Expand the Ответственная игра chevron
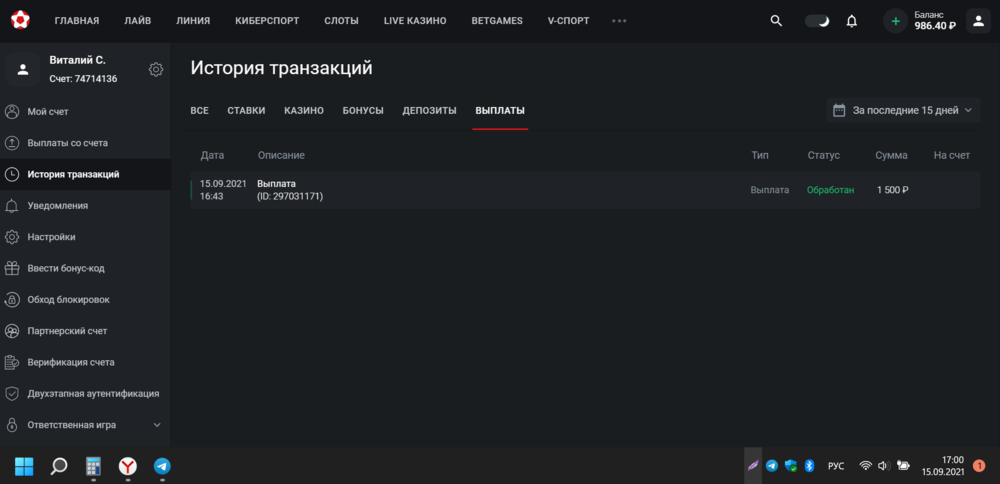Screen dimensions: 1000x484 158,425
